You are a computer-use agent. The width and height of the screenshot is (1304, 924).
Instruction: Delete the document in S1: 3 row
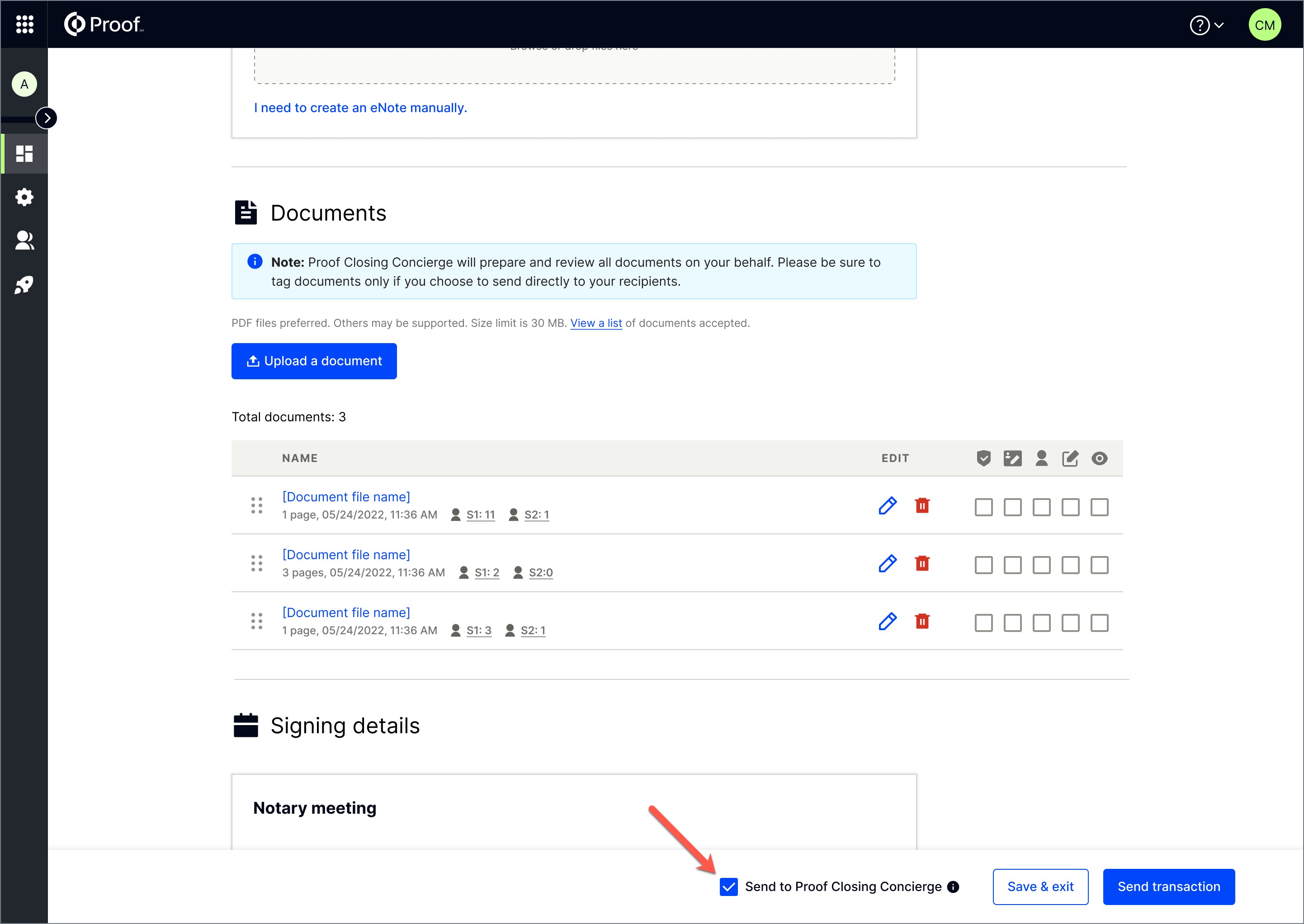(922, 621)
